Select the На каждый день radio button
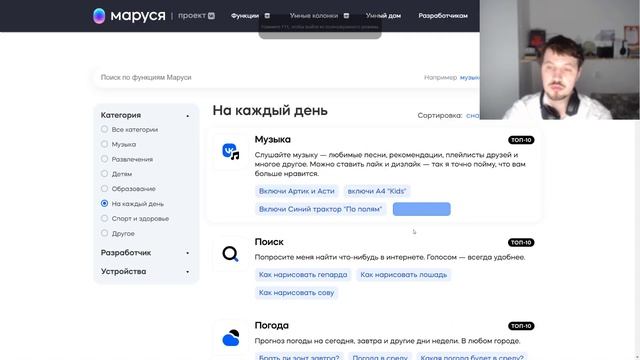 pyautogui.click(x=104, y=203)
